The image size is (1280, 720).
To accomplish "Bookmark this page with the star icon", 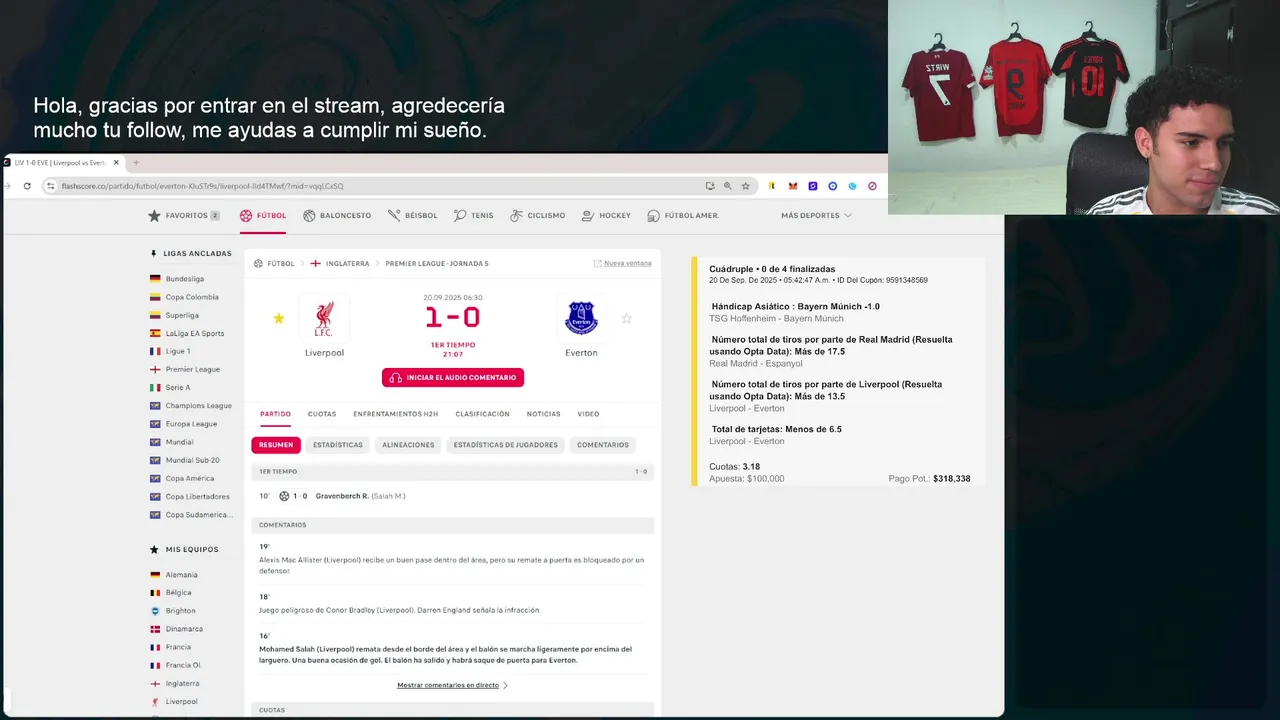I will point(745,186).
